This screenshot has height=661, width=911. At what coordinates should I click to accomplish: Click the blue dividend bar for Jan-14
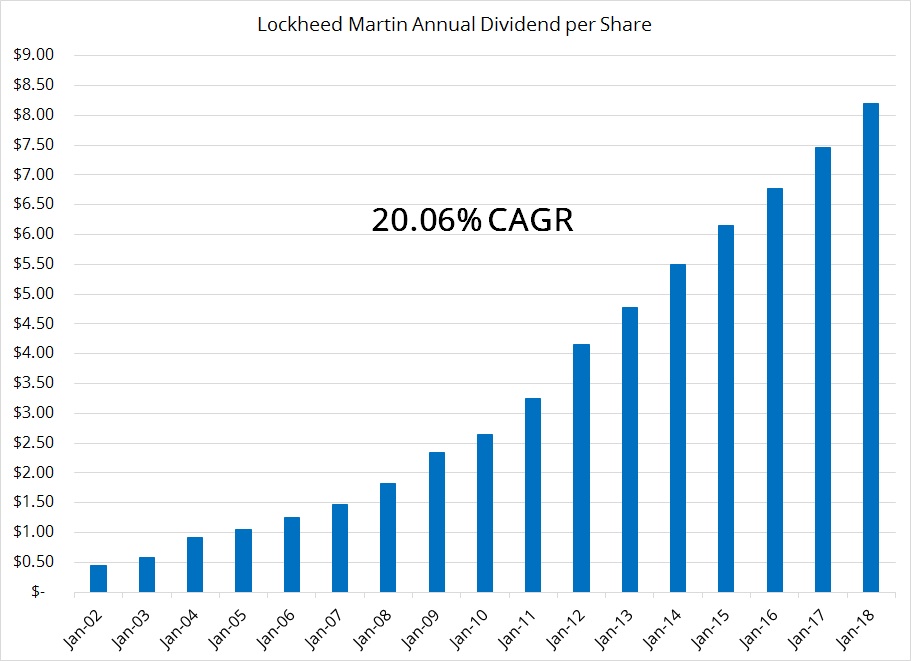[678, 428]
